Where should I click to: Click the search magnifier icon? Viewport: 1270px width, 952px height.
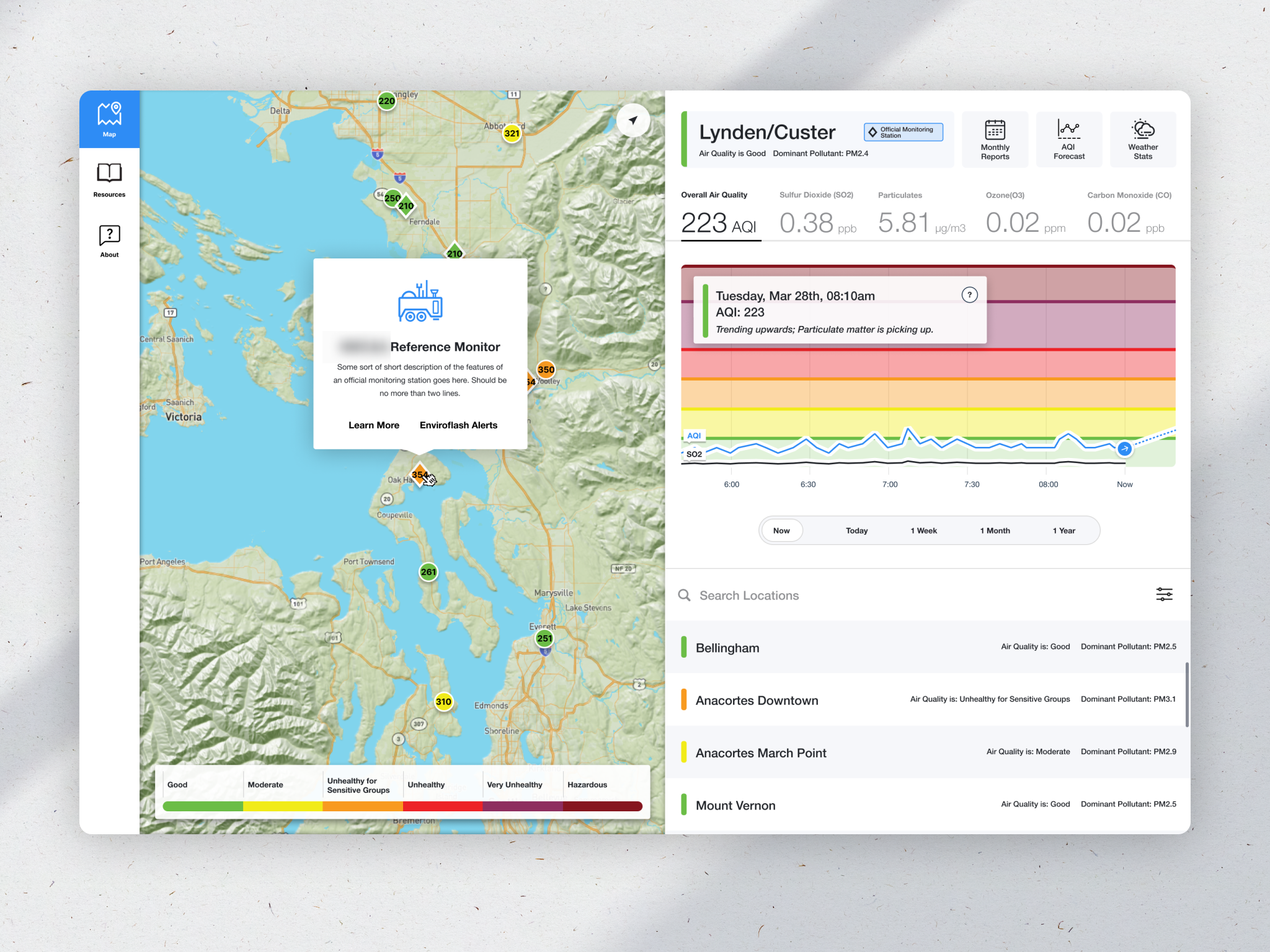[684, 595]
